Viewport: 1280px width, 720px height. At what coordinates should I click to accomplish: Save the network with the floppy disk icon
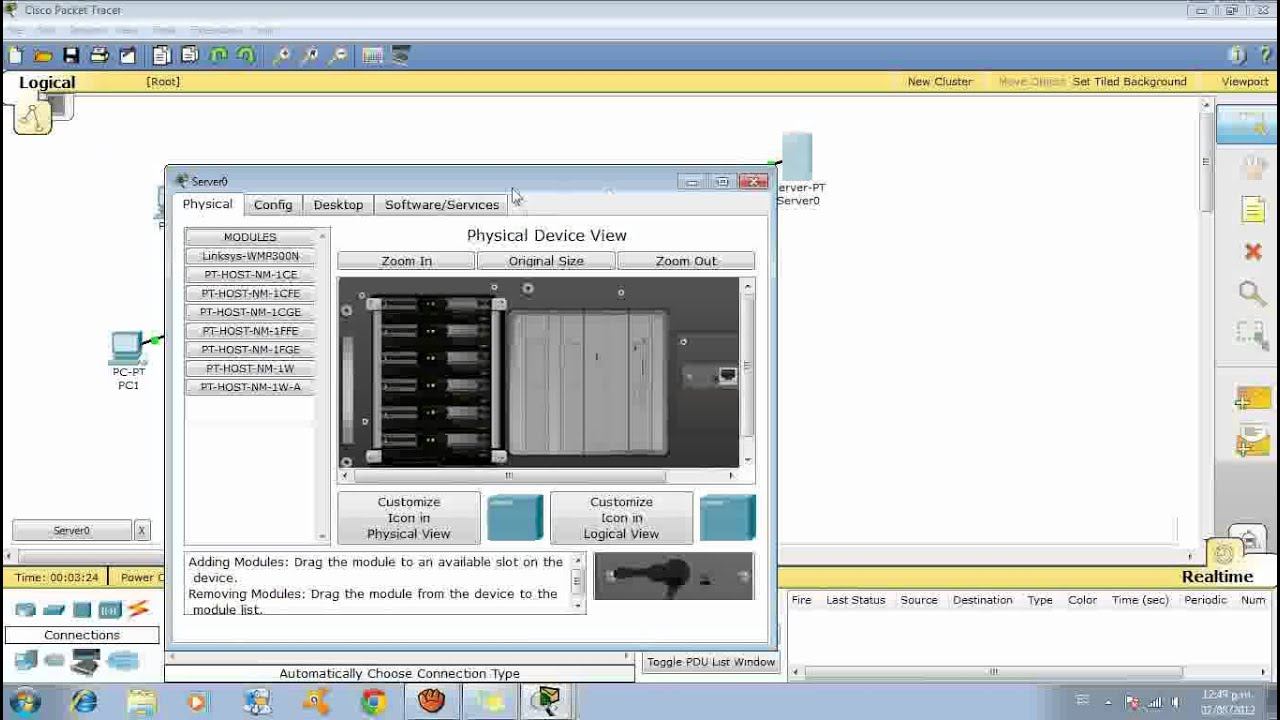coord(71,56)
